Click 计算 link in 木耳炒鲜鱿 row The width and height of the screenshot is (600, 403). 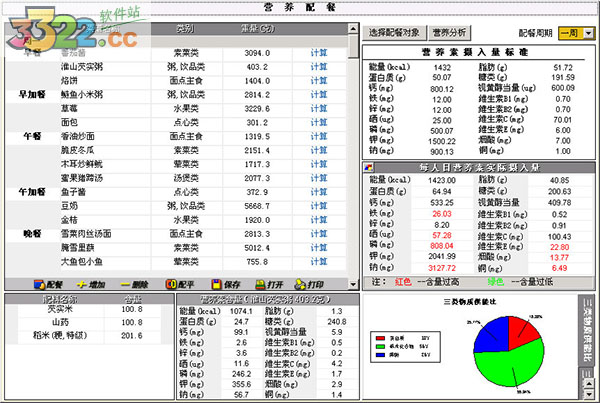click(319, 164)
